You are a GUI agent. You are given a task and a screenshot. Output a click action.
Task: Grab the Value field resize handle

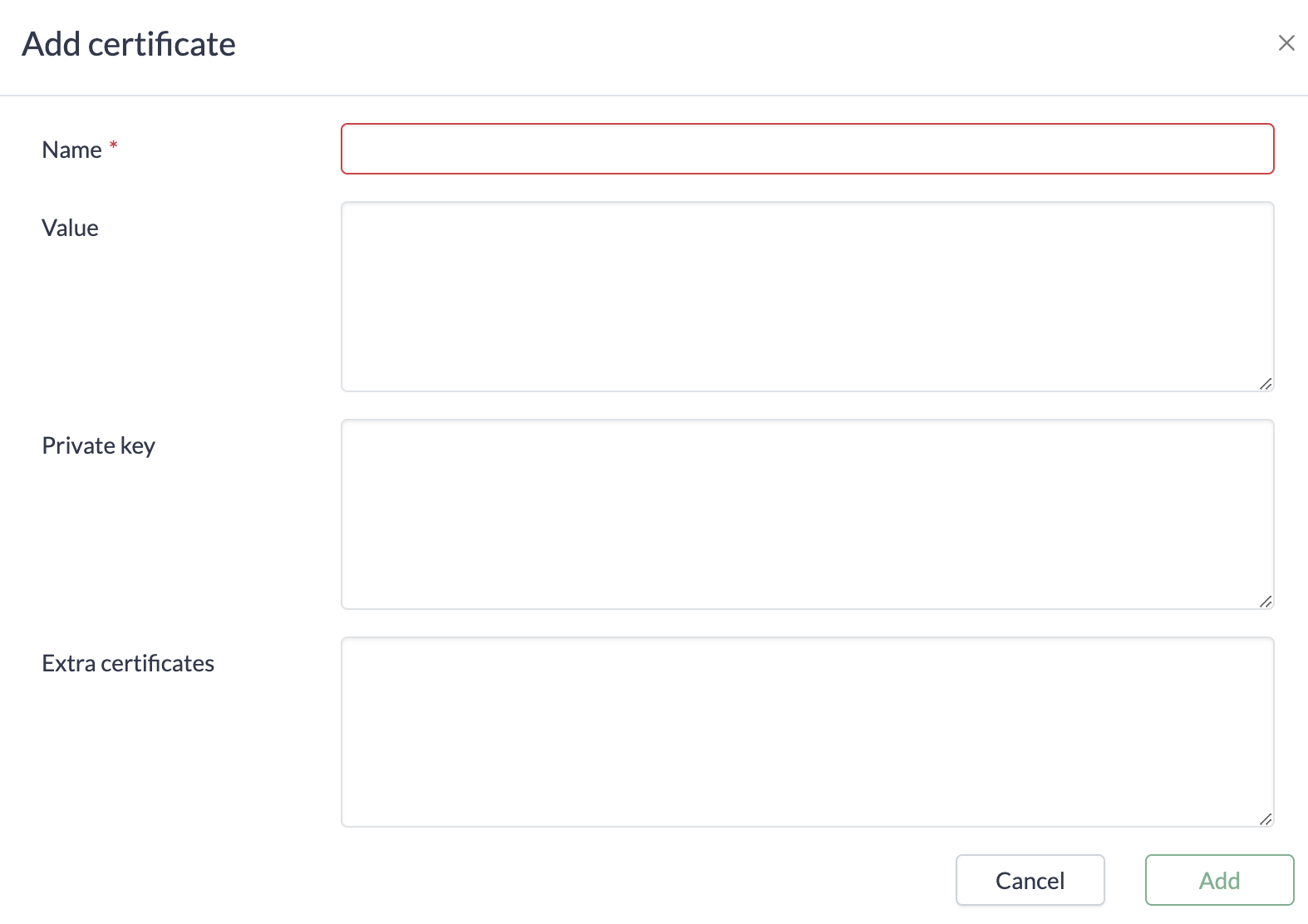coord(1266,384)
